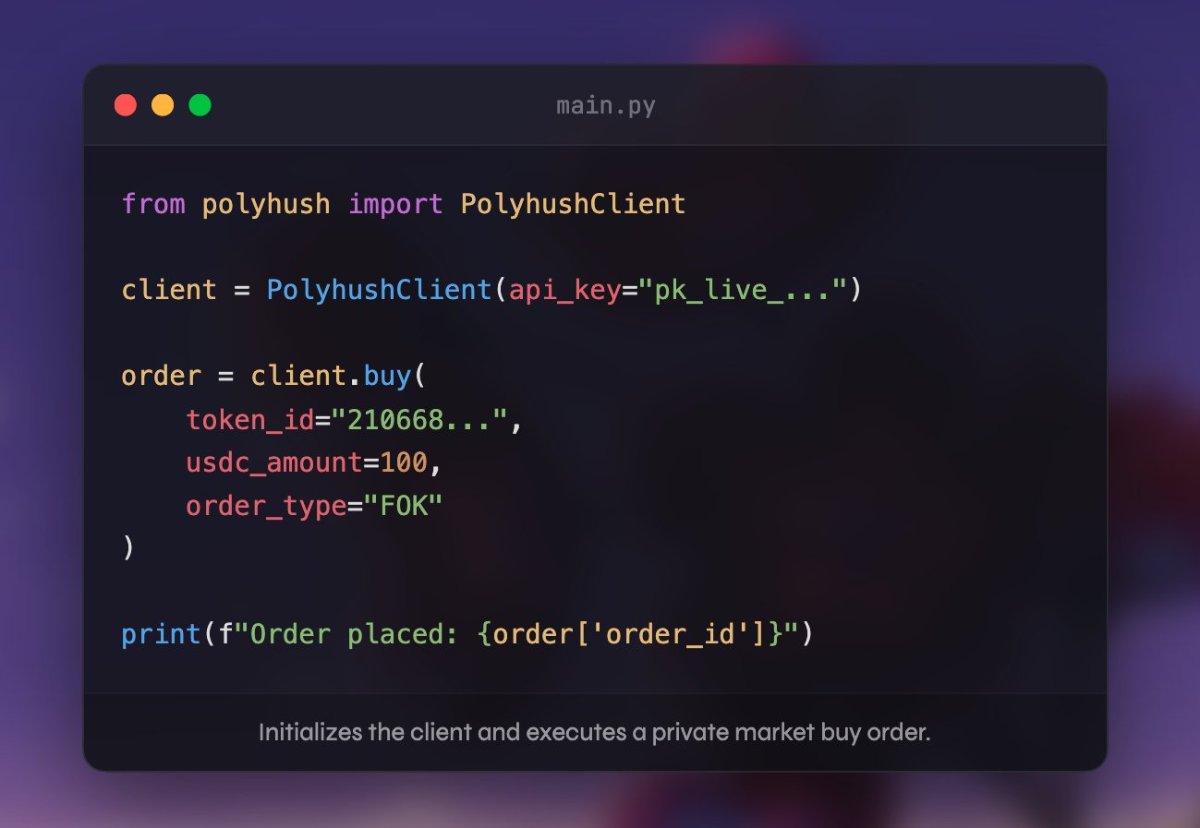This screenshot has width=1200, height=828.
Task: Click the red close window dot
Action: tap(125, 105)
